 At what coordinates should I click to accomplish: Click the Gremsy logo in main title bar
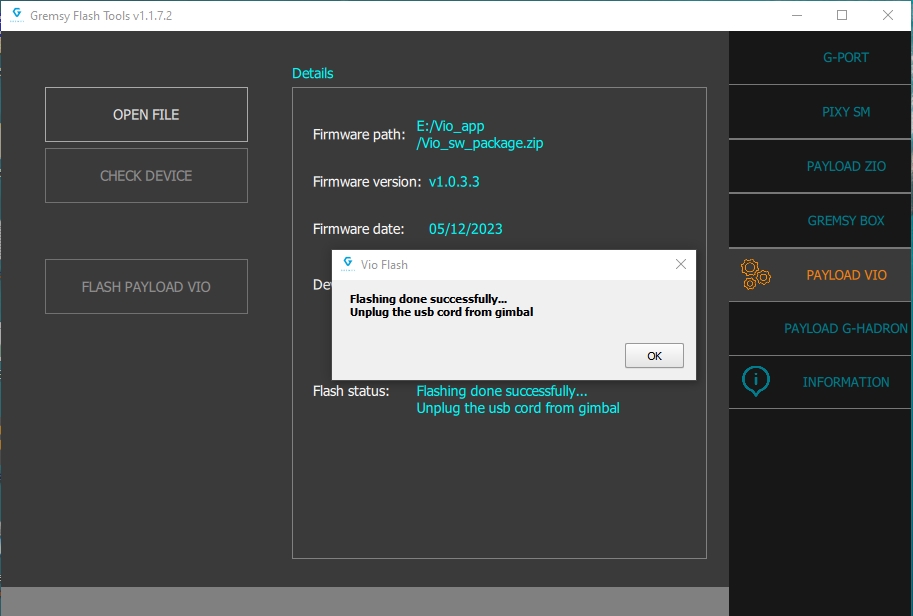pyautogui.click(x=17, y=15)
